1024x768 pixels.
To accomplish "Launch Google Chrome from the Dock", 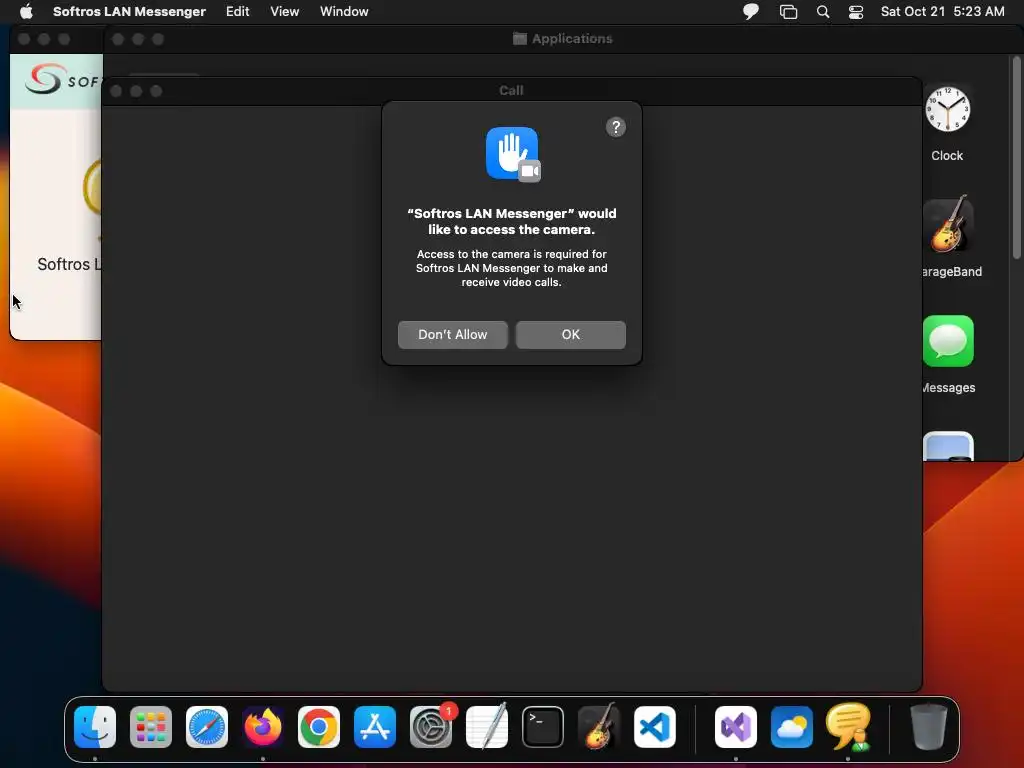I will click(319, 727).
